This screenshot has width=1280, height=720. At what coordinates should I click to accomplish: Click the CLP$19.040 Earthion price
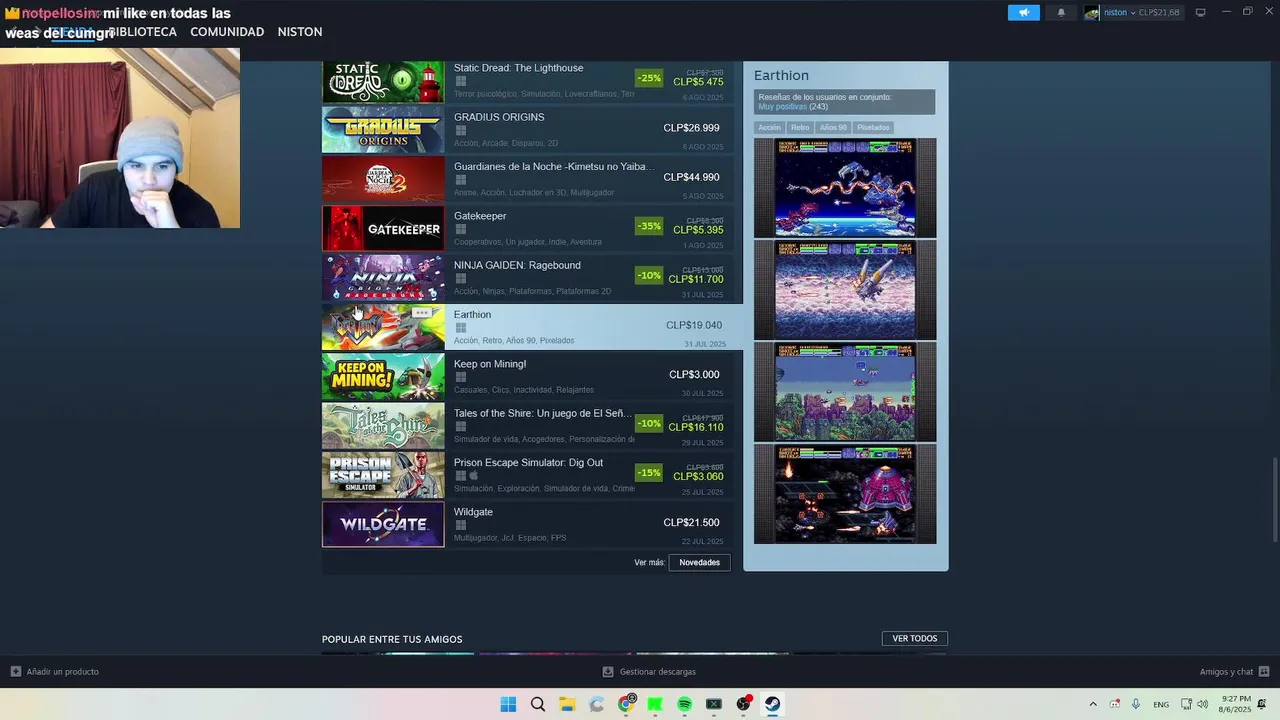[x=694, y=325]
